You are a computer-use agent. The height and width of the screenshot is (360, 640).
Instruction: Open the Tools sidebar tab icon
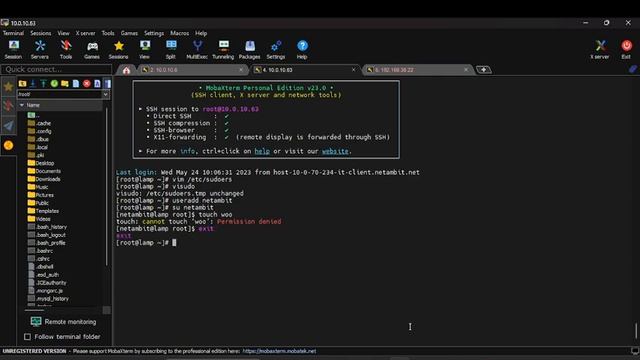tap(8, 106)
